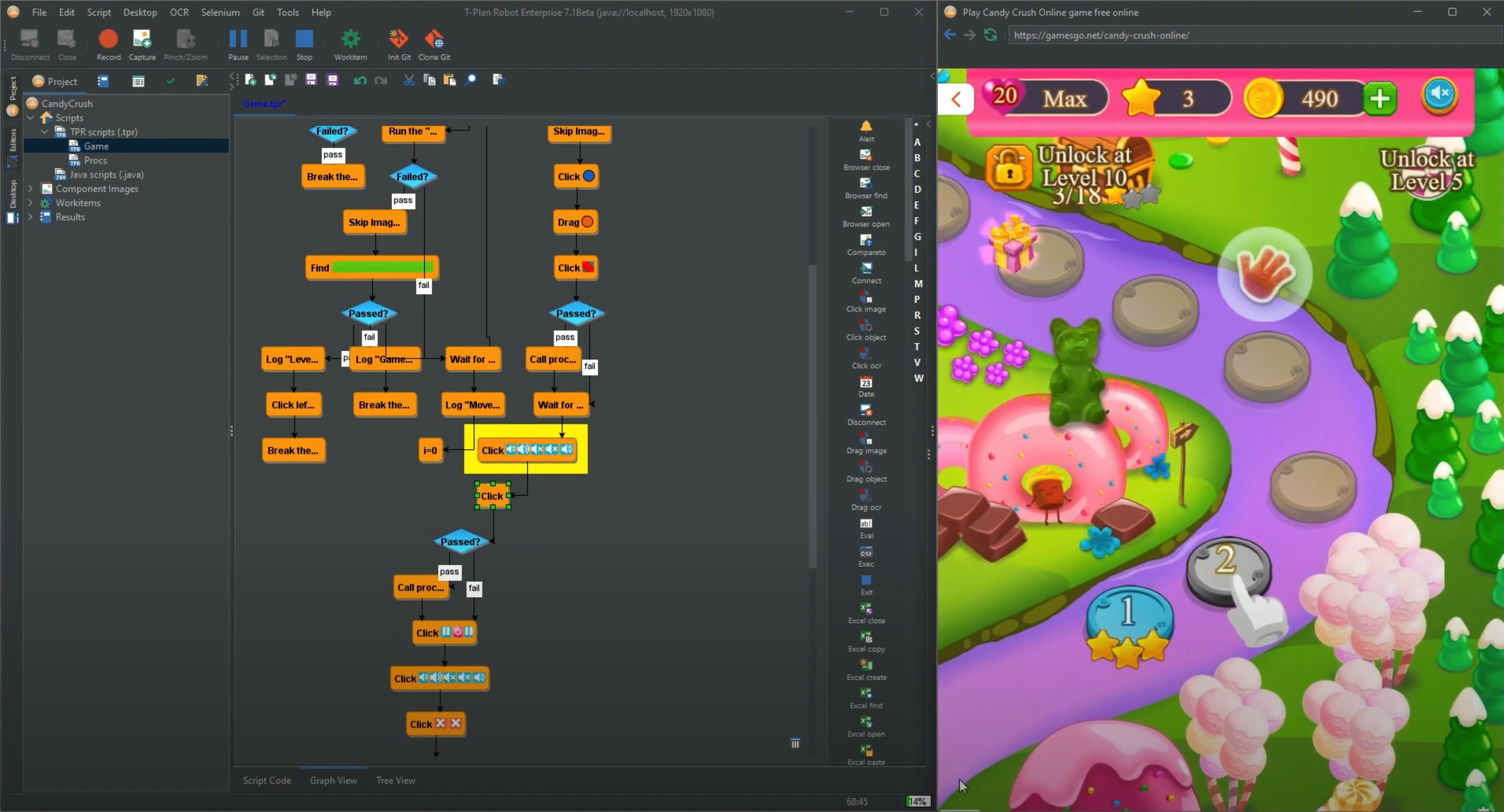Select Click image command in palette
1504x812 pixels.
tap(866, 302)
